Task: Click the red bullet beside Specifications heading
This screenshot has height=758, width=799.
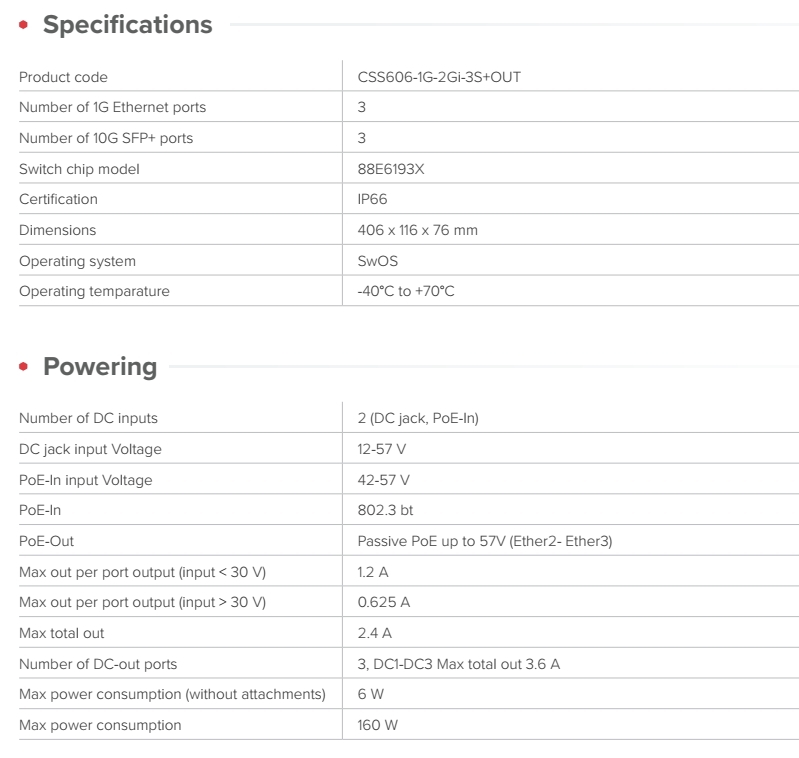Action: tap(24, 26)
